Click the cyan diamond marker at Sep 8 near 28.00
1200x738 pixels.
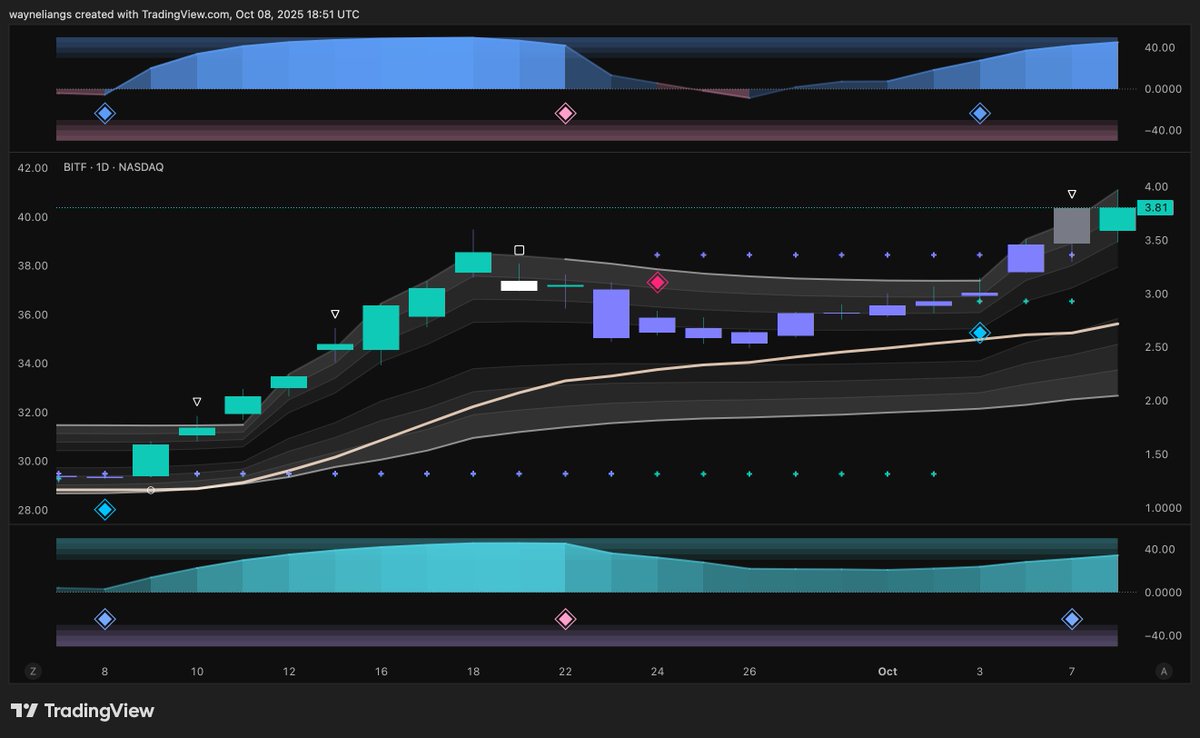click(x=105, y=510)
